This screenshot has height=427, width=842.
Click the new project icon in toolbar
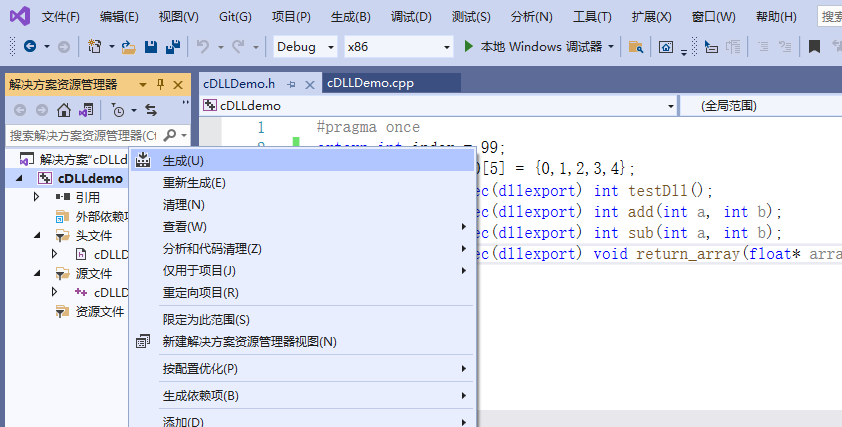pyautogui.click(x=95, y=47)
